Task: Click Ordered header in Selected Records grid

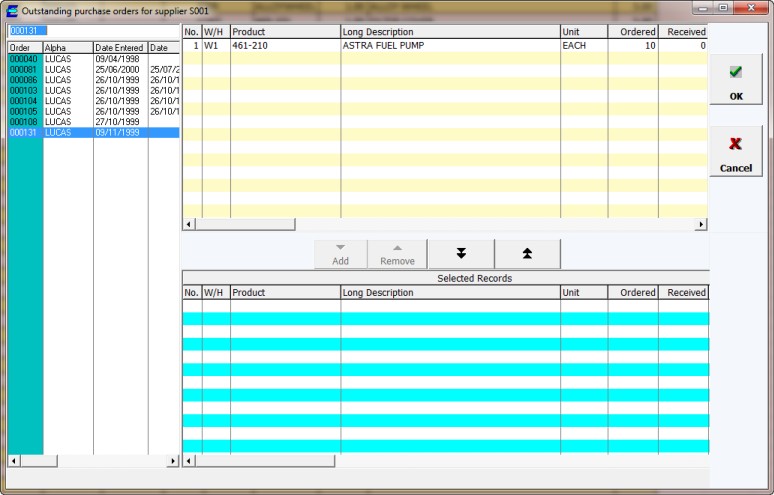Action: 633,293
